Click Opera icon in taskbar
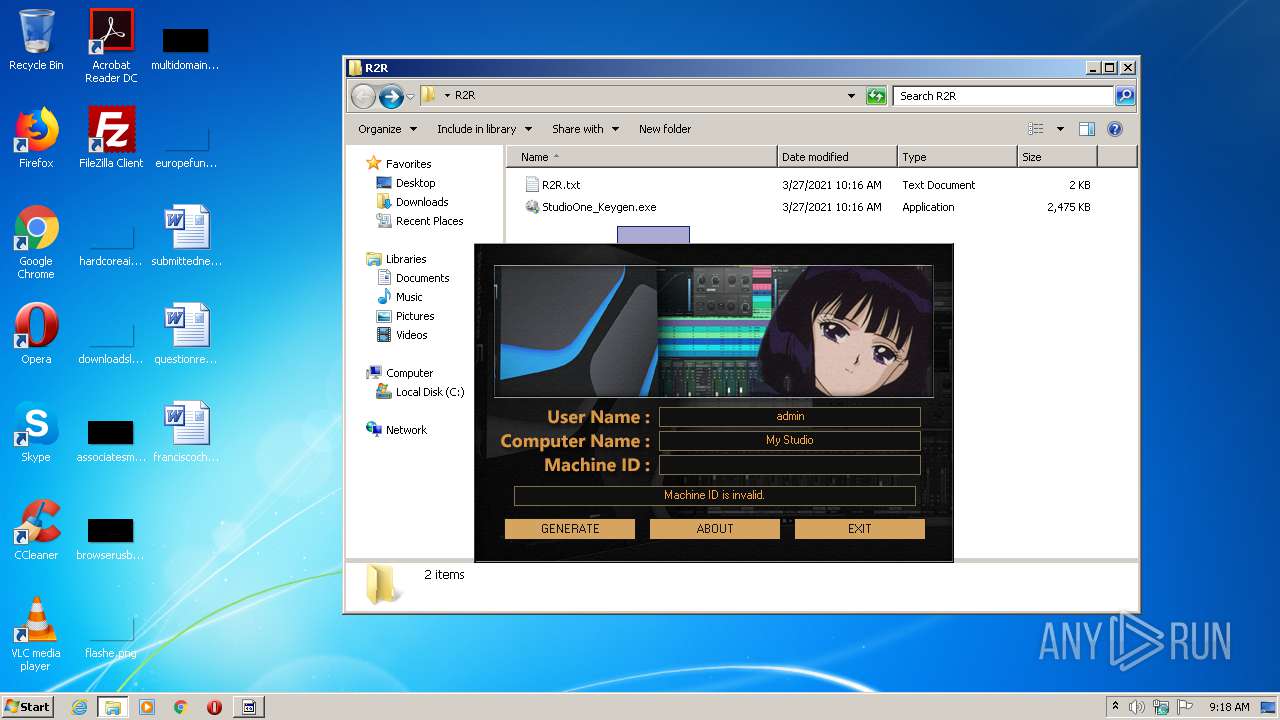Screen dimensions: 1280x720 tap(214, 707)
